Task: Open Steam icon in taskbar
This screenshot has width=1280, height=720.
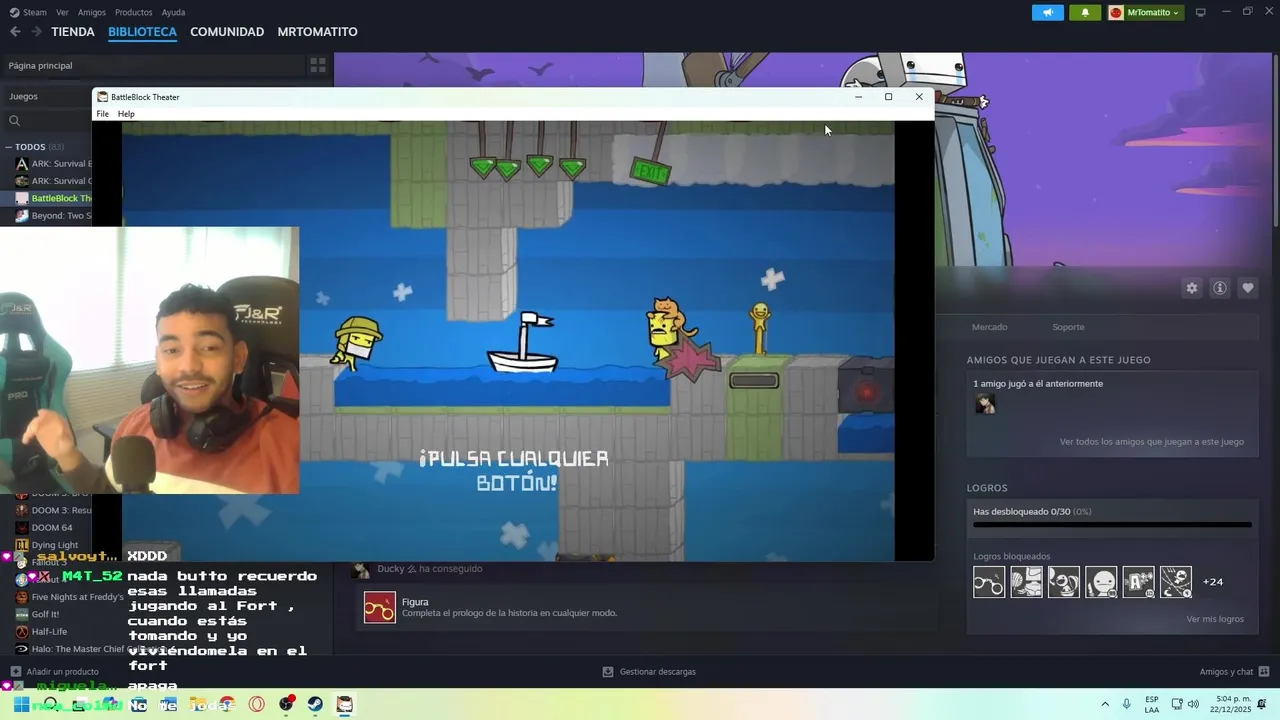Action: coord(315,704)
